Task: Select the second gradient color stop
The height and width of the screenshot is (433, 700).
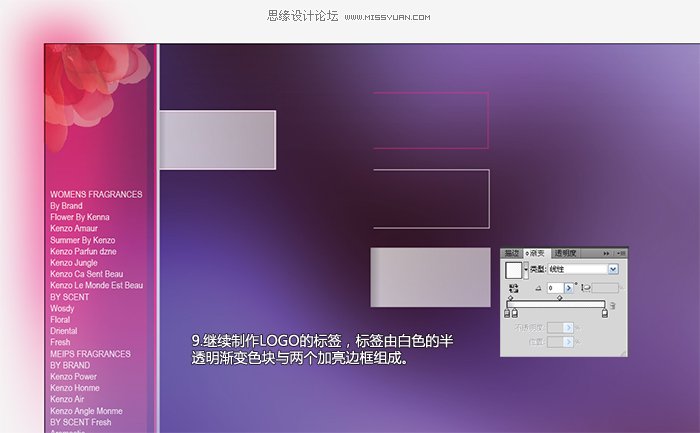Action: pos(514,313)
